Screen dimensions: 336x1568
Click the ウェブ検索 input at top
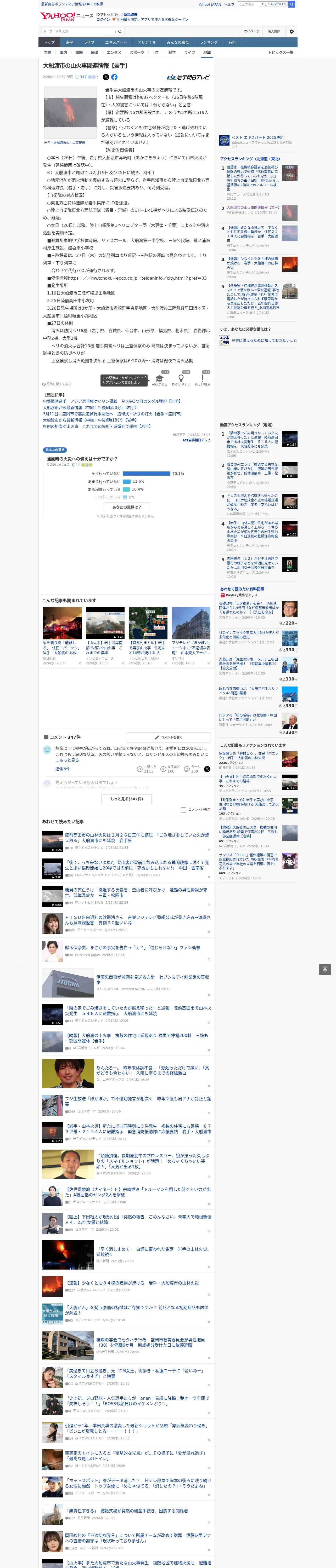click(x=249, y=4)
